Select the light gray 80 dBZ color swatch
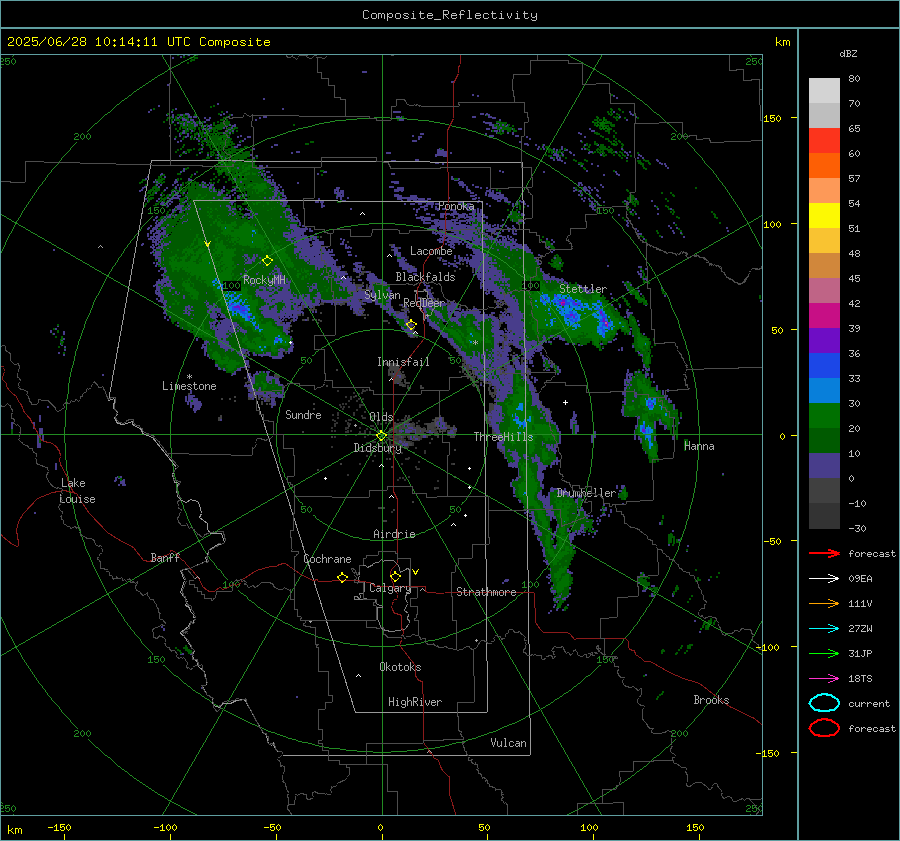The width and height of the screenshot is (900, 841). [x=824, y=90]
